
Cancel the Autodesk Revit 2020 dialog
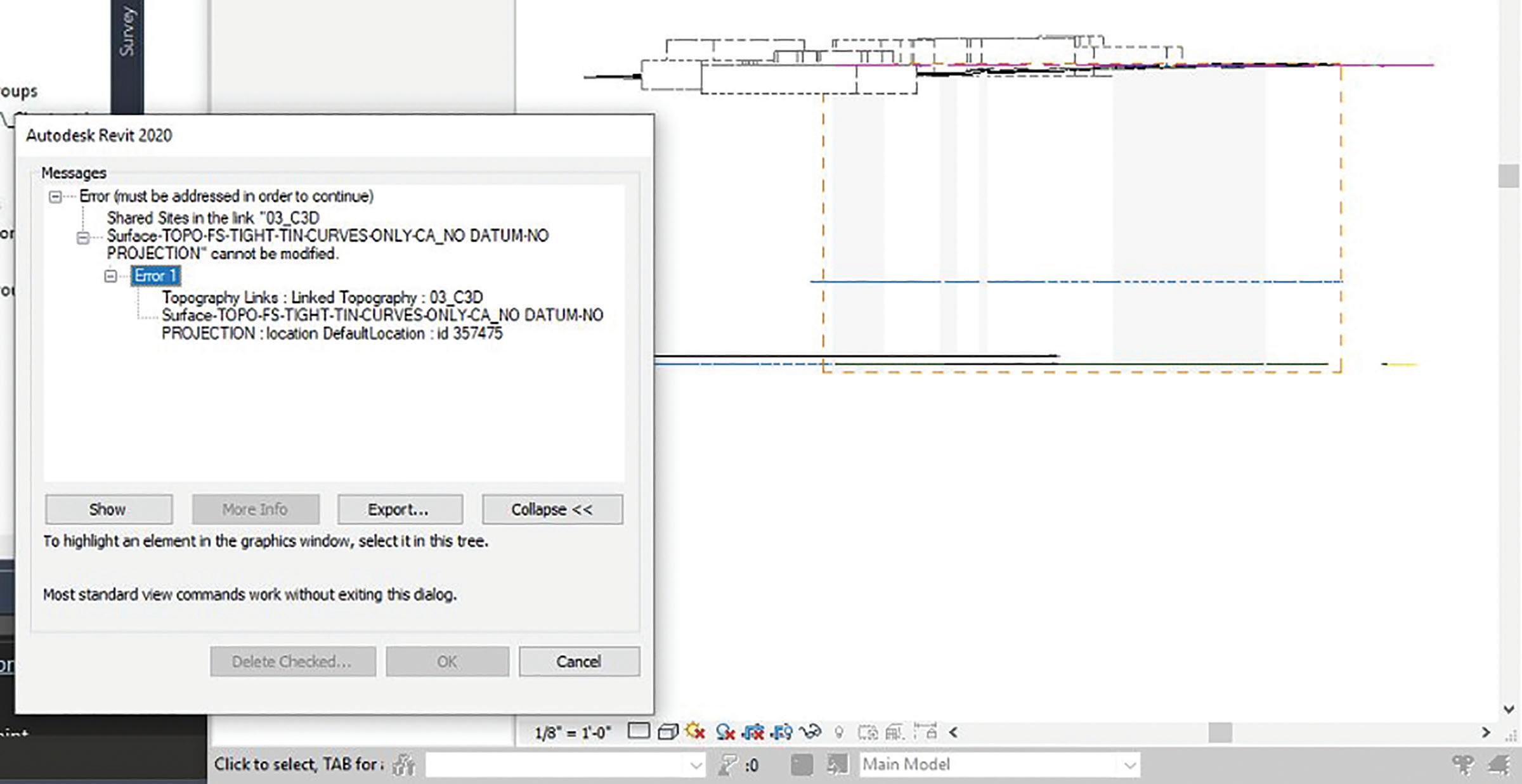(579, 662)
